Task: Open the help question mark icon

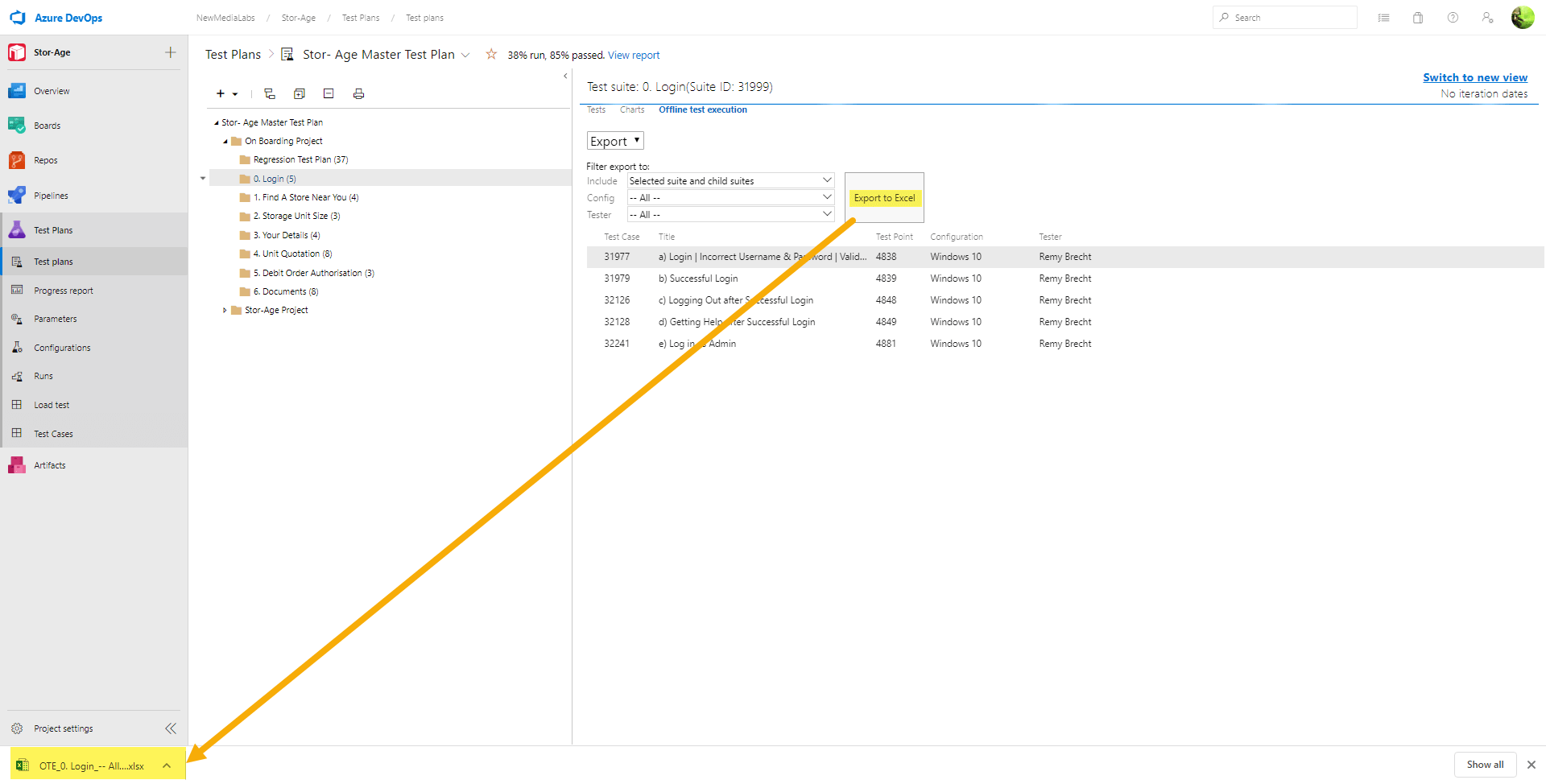Action: 1453,18
